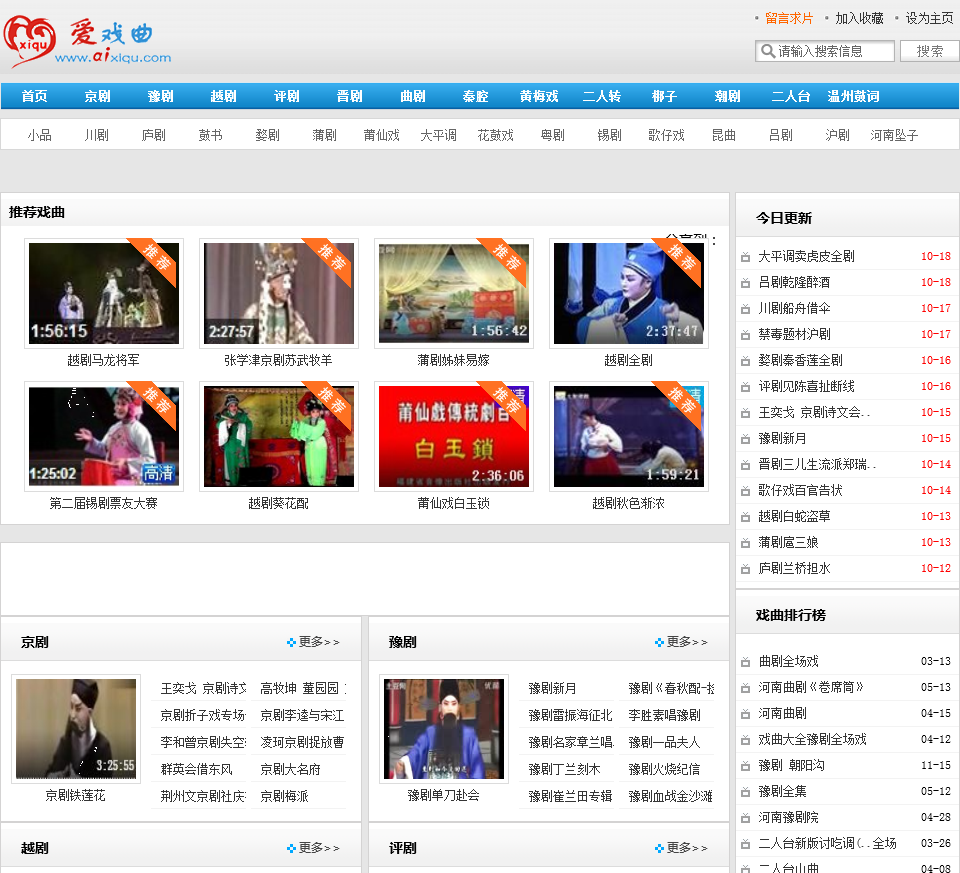Click the list icon beside 川剧船舟借伞
960x873 pixels.
point(745,309)
